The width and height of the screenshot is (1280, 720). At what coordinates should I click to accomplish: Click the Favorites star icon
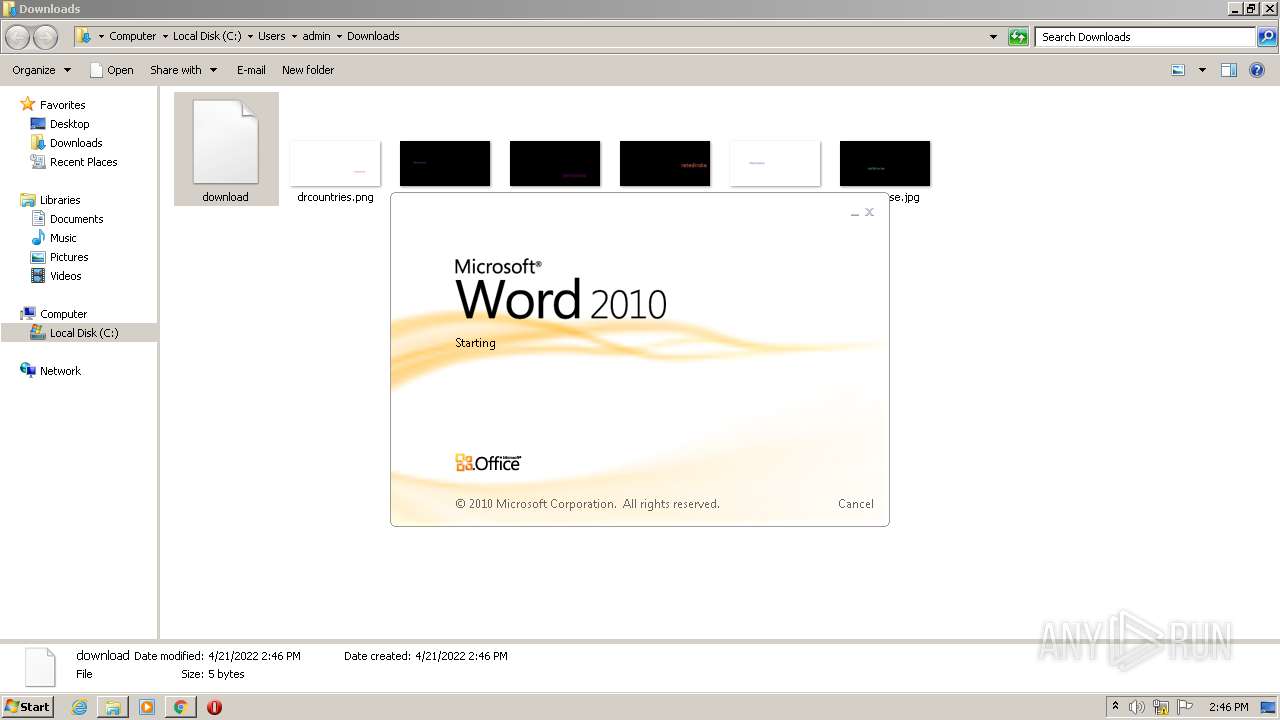[x=28, y=104]
